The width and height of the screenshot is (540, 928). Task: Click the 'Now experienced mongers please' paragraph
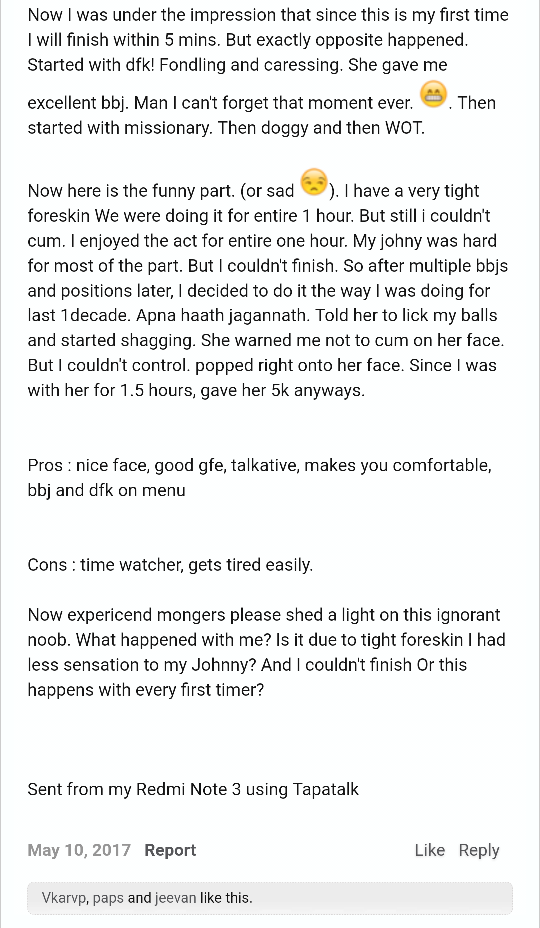click(x=266, y=652)
